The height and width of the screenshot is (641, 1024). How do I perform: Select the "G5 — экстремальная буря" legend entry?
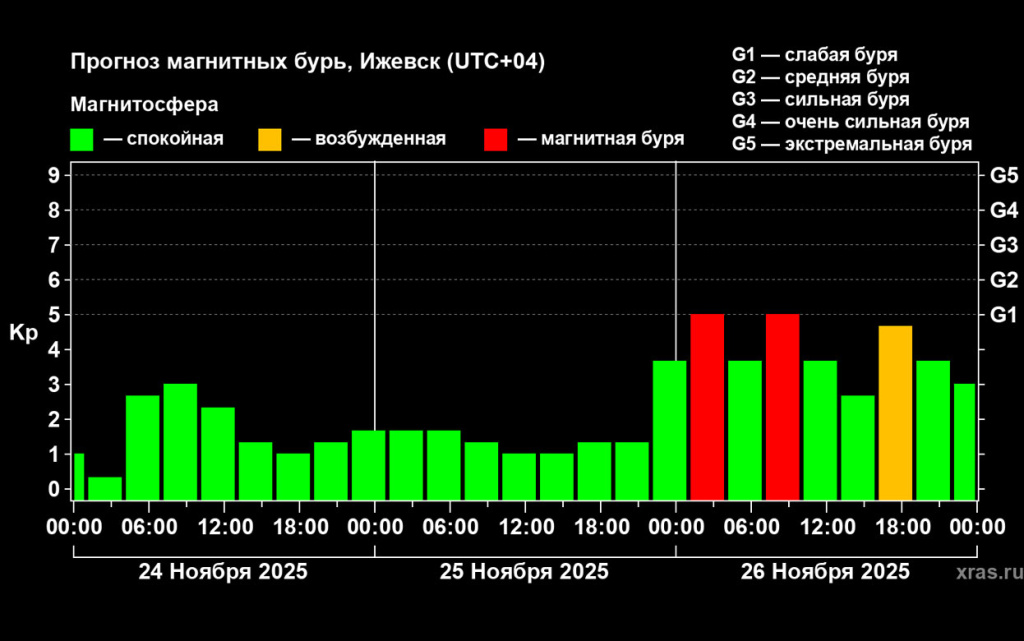[851, 145]
